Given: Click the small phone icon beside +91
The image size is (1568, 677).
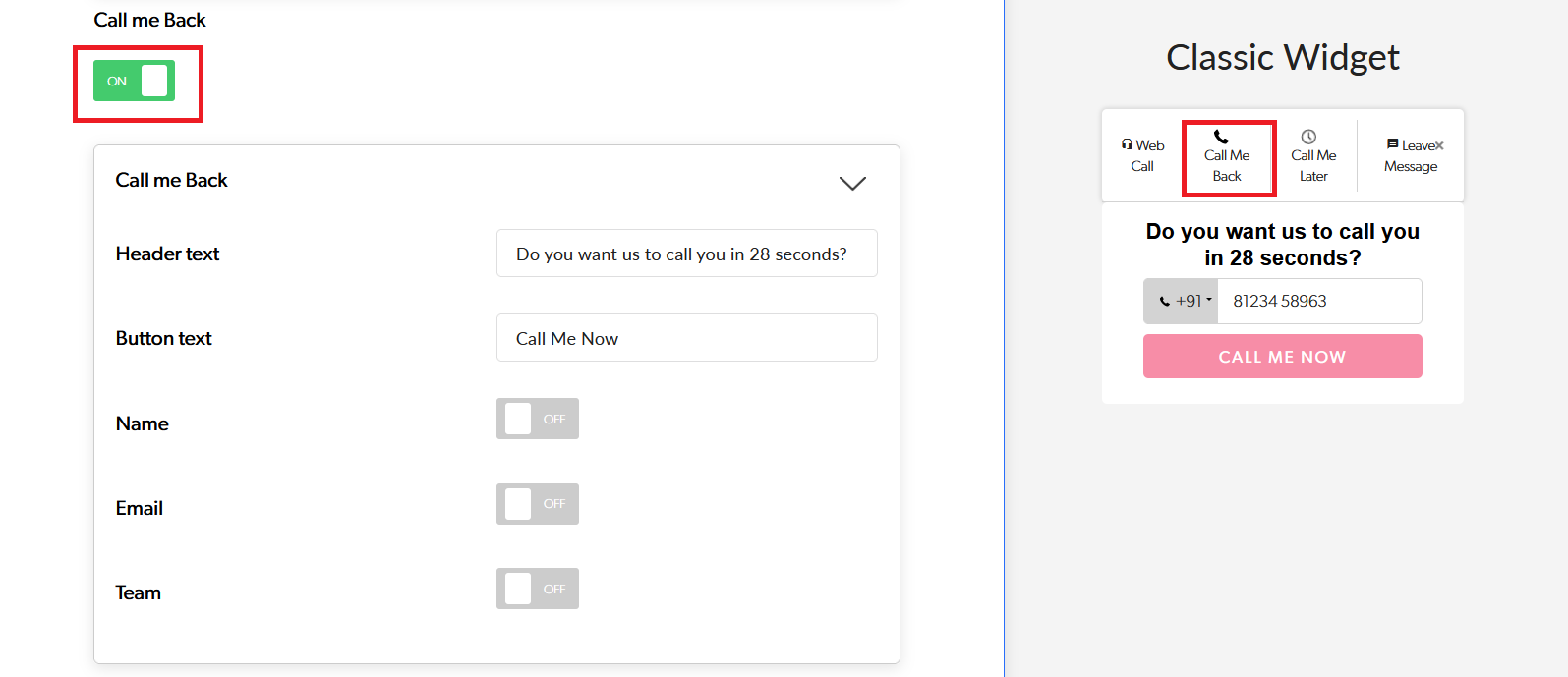Looking at the screenshot, I should coord(1165,302).
